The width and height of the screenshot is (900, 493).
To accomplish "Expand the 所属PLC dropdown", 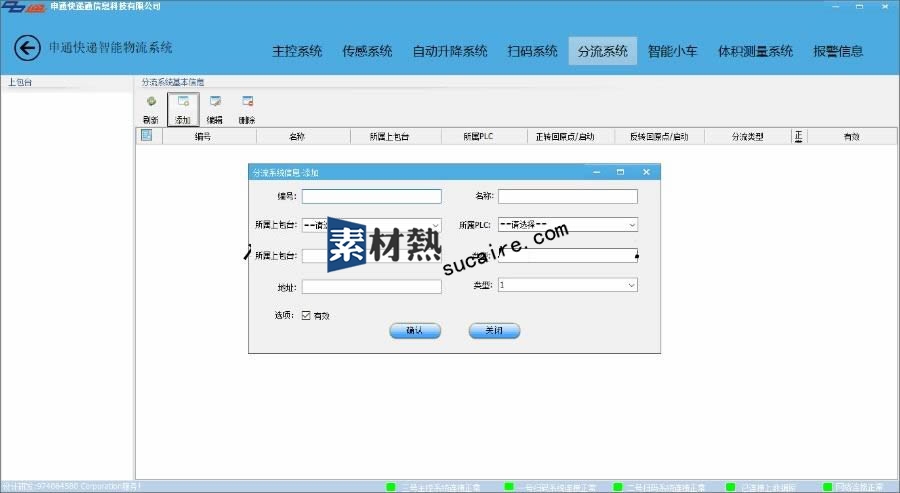I will (567, 225).
